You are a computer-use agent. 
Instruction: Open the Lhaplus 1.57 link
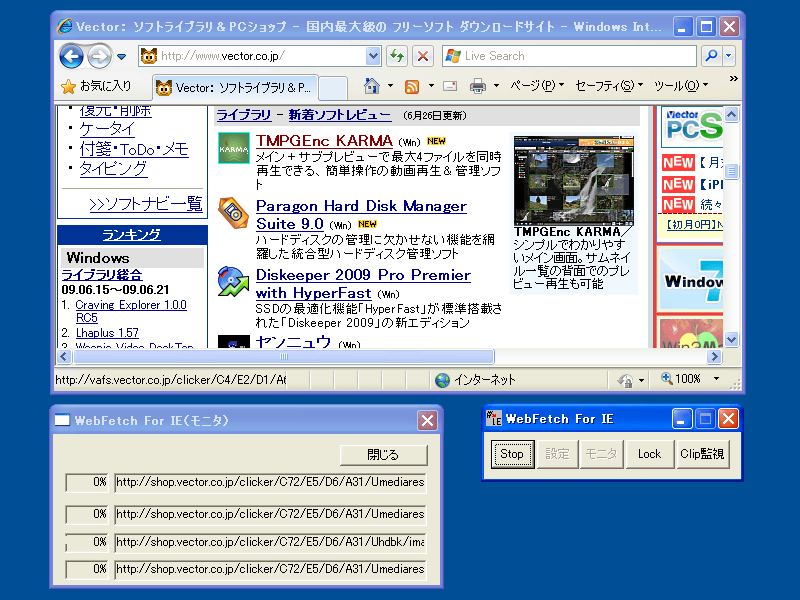point(107,333)
